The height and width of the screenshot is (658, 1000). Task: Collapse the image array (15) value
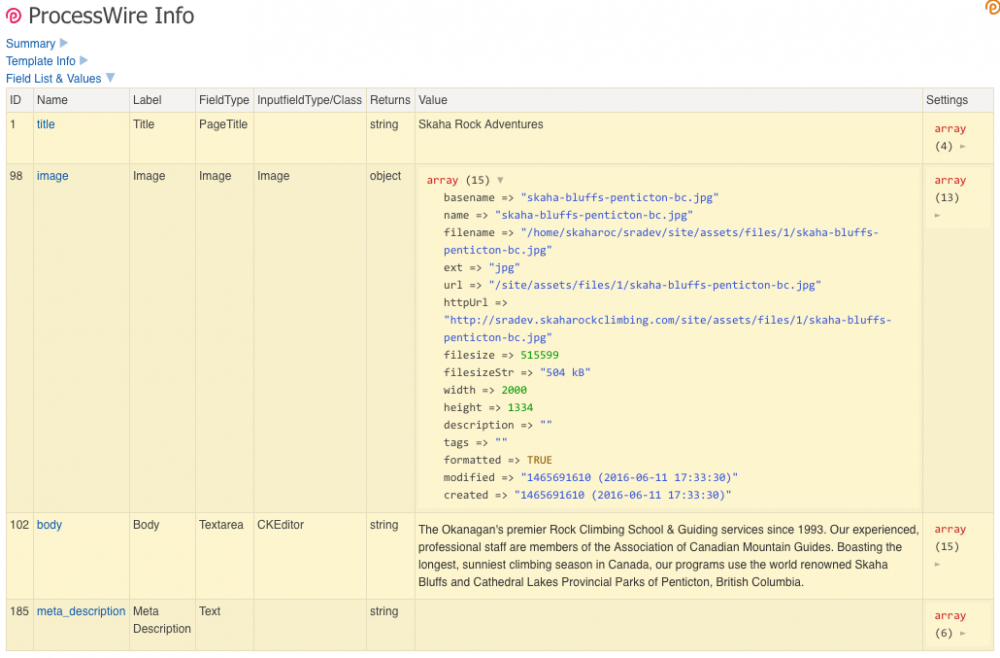[500, 181]
